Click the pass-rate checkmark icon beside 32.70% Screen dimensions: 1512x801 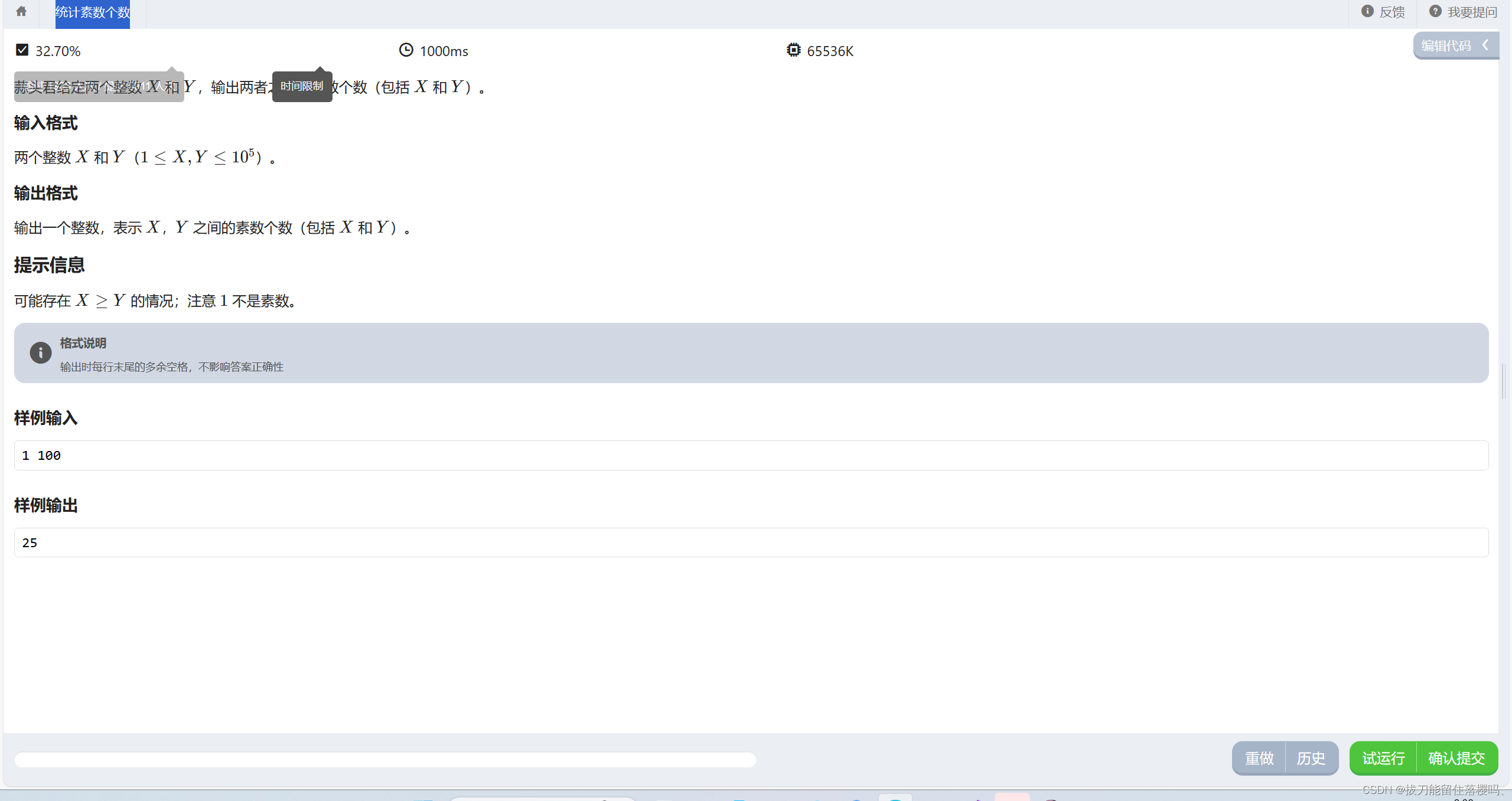pos(22,50)
